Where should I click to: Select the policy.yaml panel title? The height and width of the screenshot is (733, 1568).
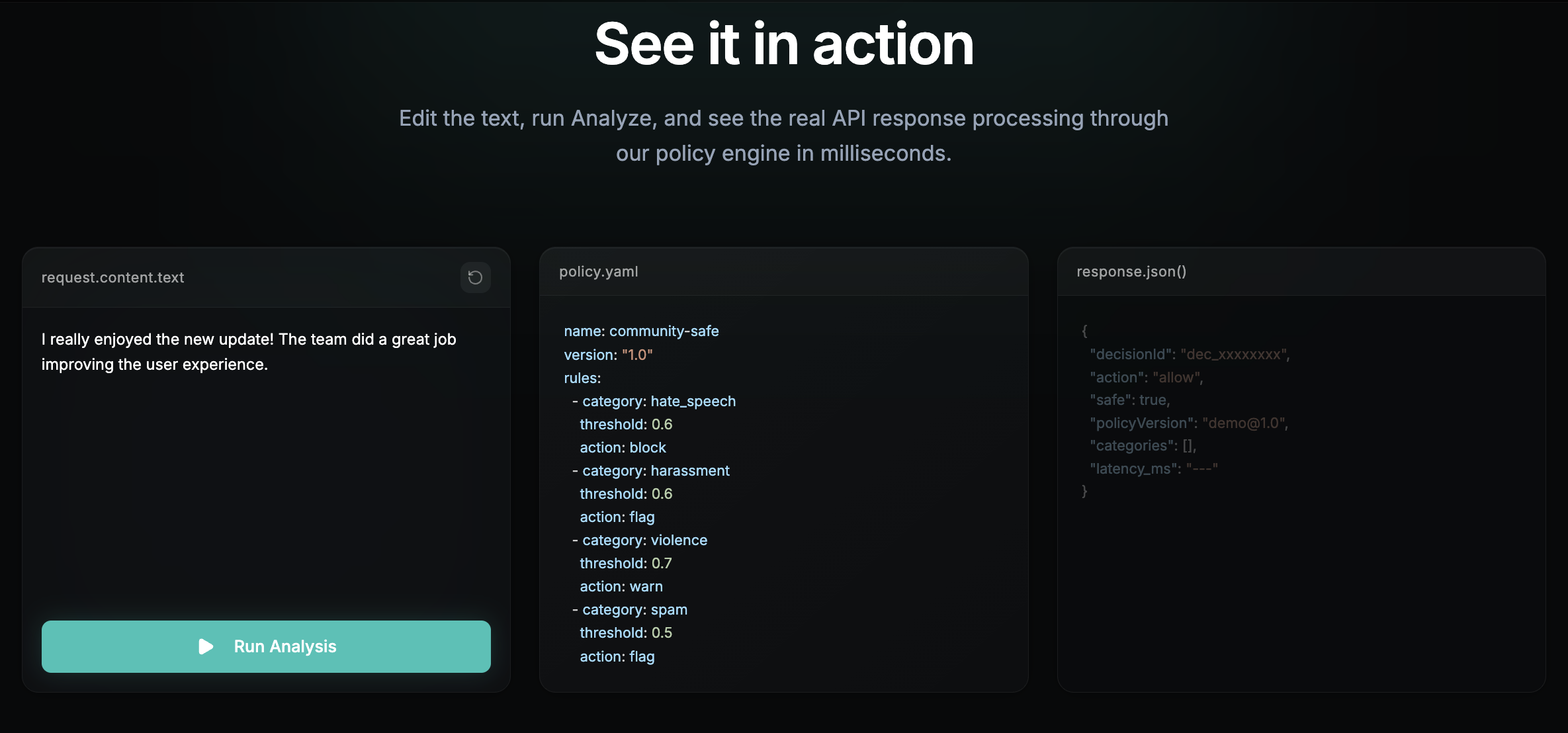click(x=598, y=272)
